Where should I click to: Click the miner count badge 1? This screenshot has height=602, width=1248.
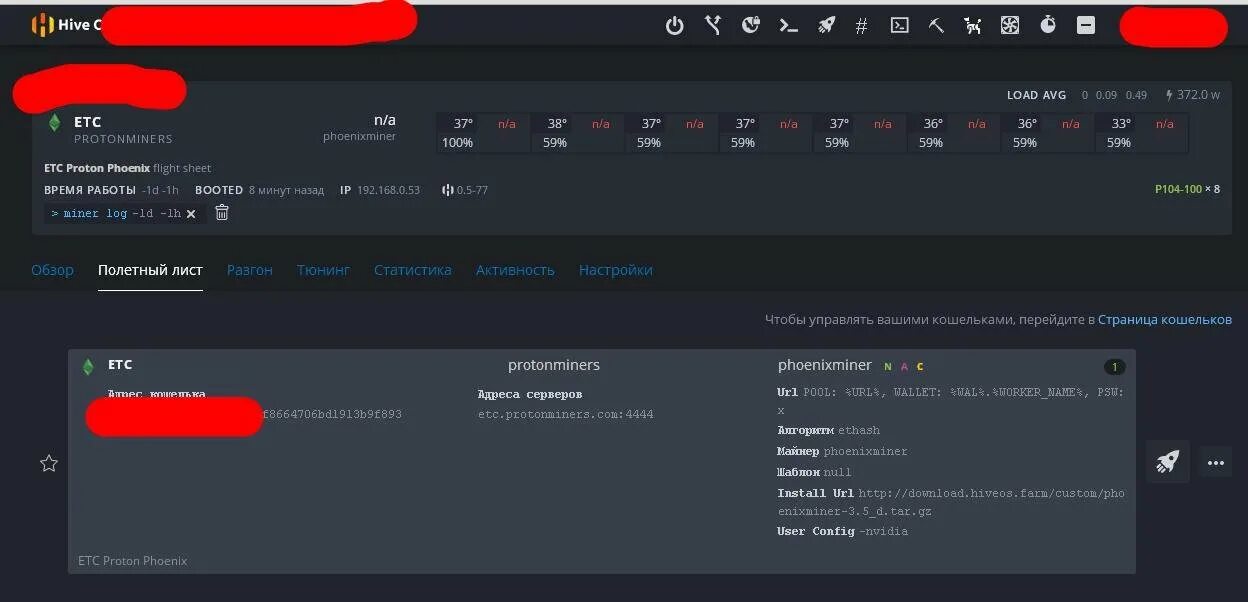1114,366
